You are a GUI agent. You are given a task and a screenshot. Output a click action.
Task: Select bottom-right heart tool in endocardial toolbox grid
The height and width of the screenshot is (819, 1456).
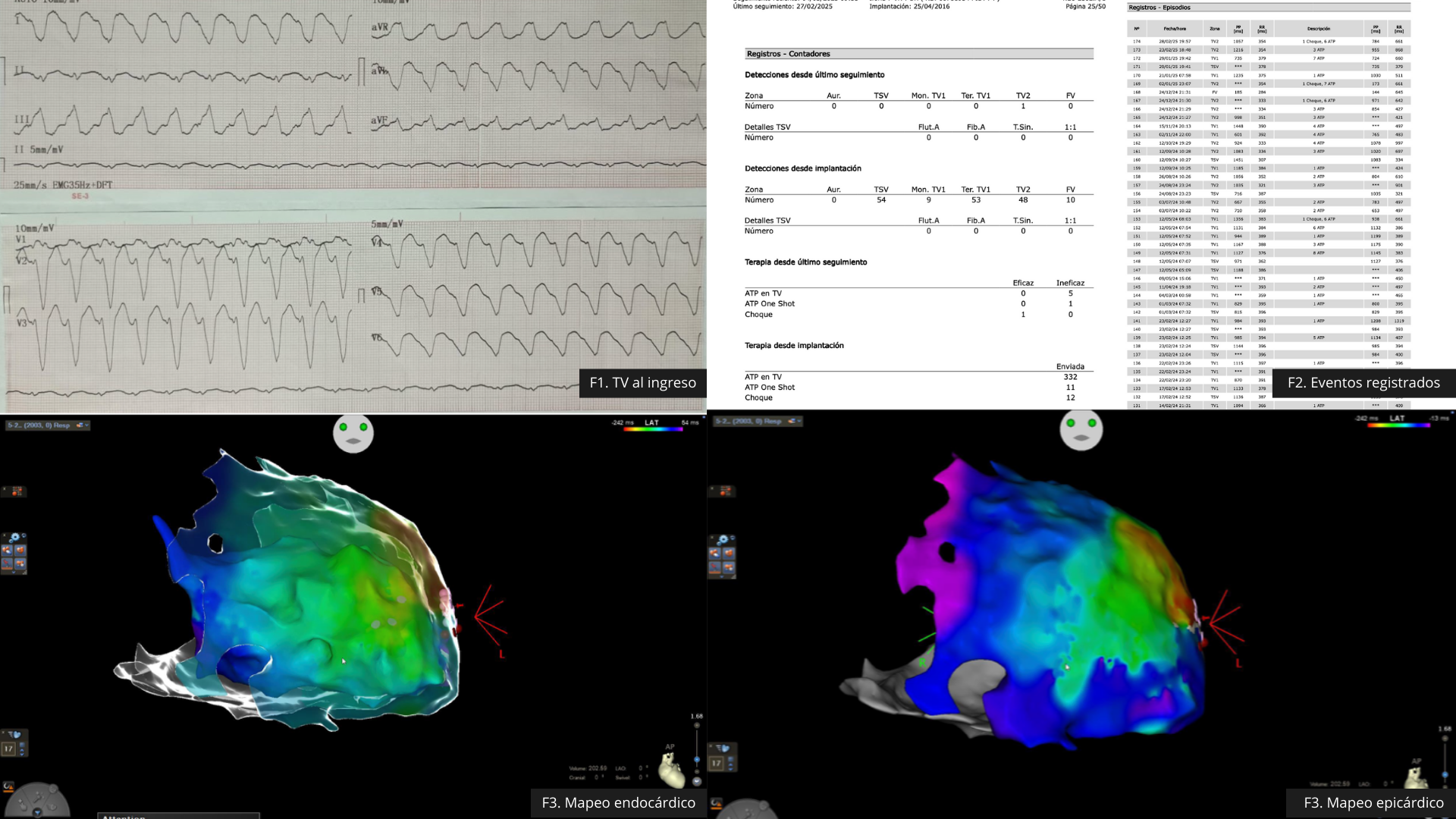(x=20, y=563)
